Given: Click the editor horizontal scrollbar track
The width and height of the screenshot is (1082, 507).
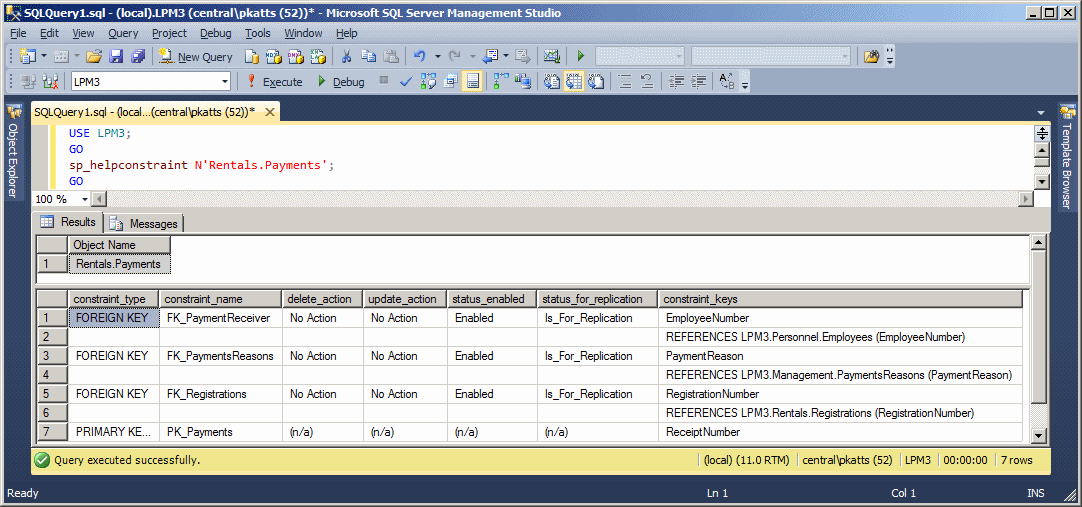Looking at the screenshot, I should click(563, 199).
